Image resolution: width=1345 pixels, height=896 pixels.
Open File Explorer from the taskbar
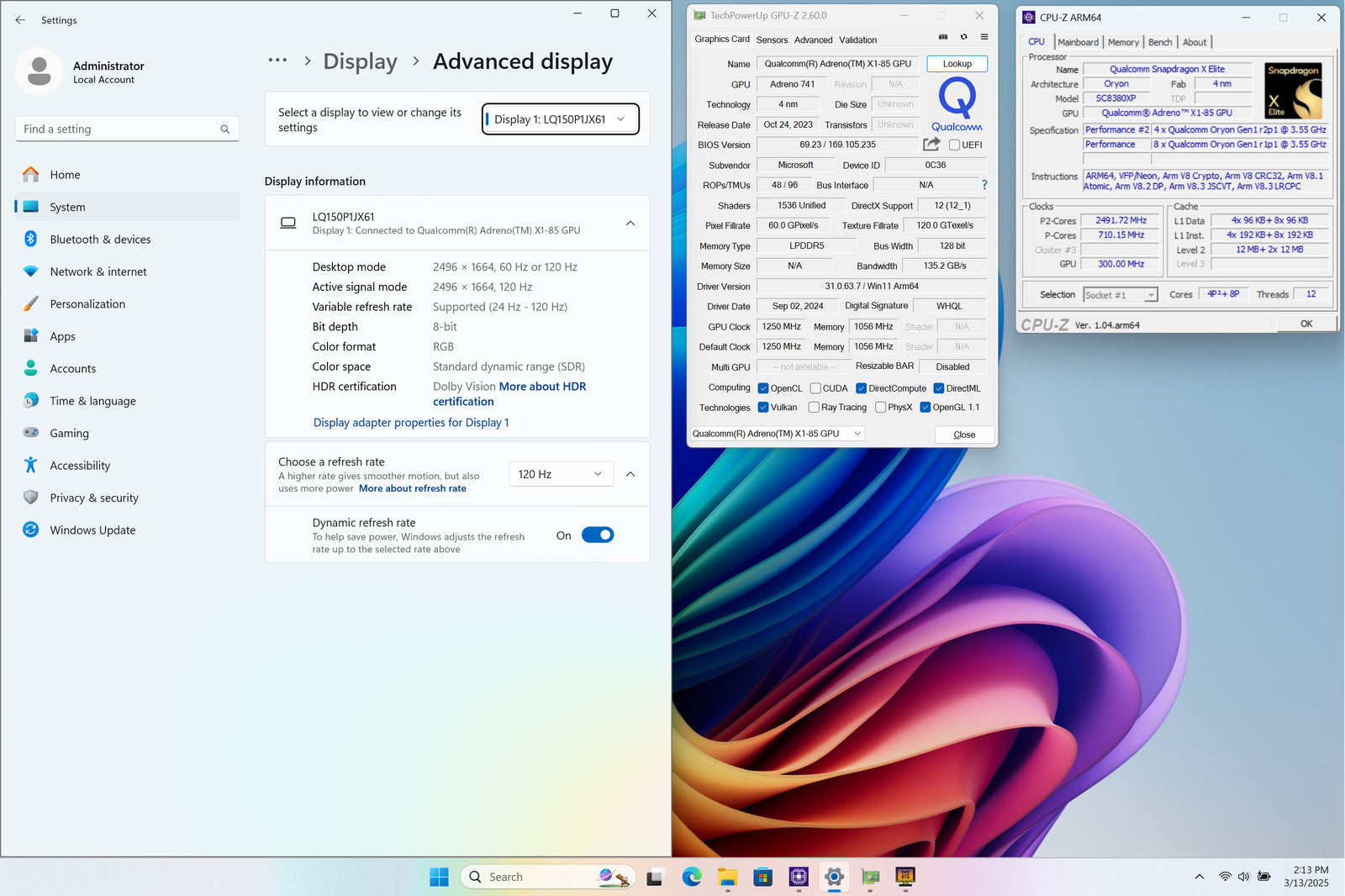727,877
